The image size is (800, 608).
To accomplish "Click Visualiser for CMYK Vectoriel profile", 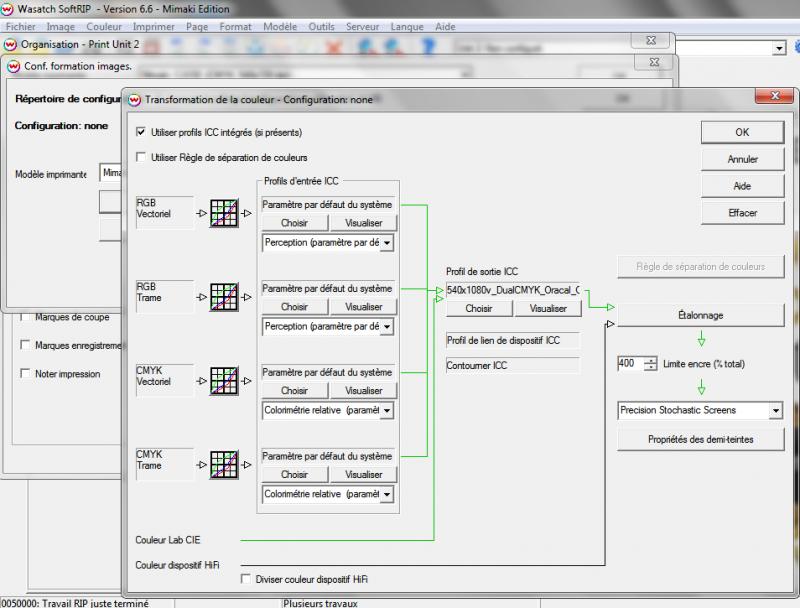I will (x=363, y=391).
